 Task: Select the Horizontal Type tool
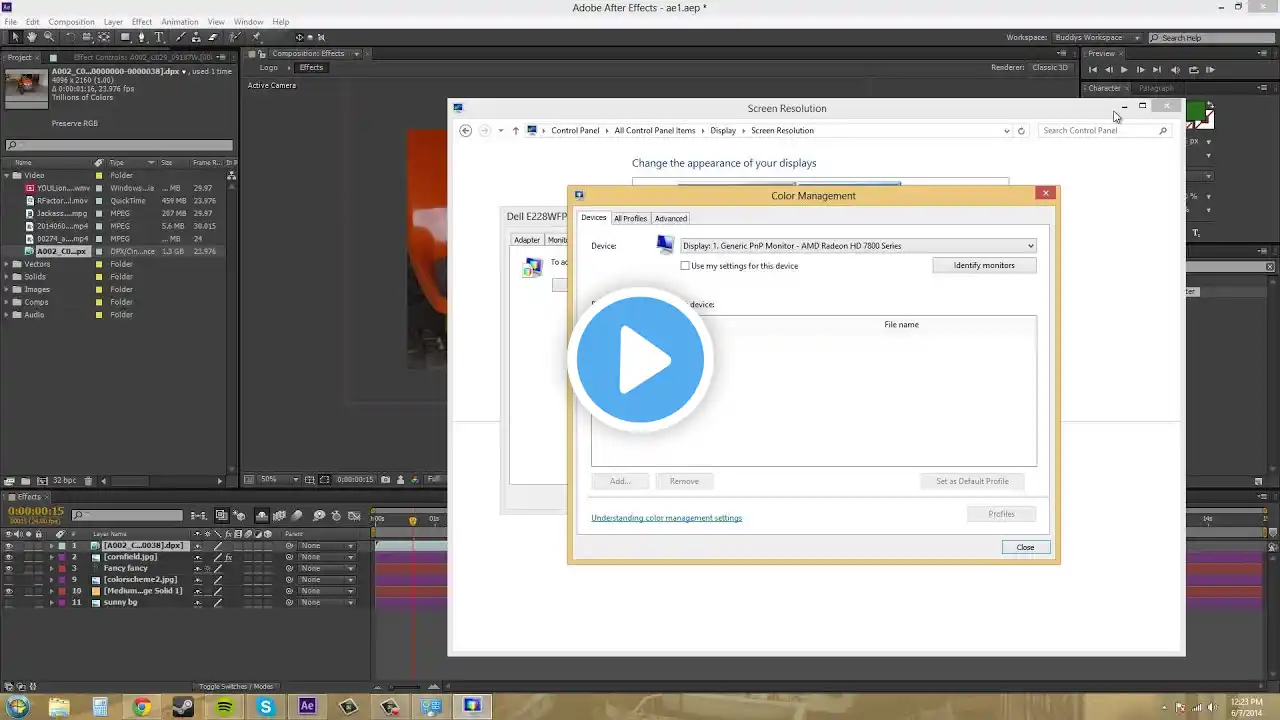159,37
